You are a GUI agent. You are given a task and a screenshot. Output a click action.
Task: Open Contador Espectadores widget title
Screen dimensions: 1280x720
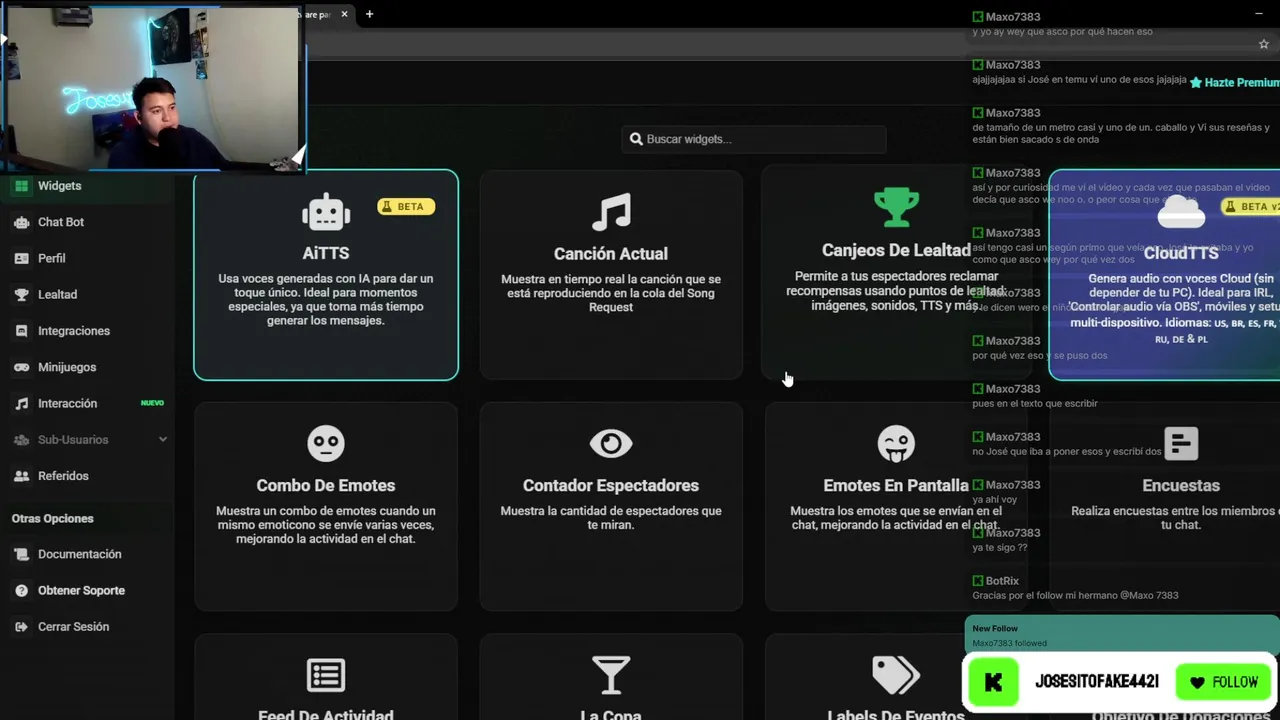[611, 486]
